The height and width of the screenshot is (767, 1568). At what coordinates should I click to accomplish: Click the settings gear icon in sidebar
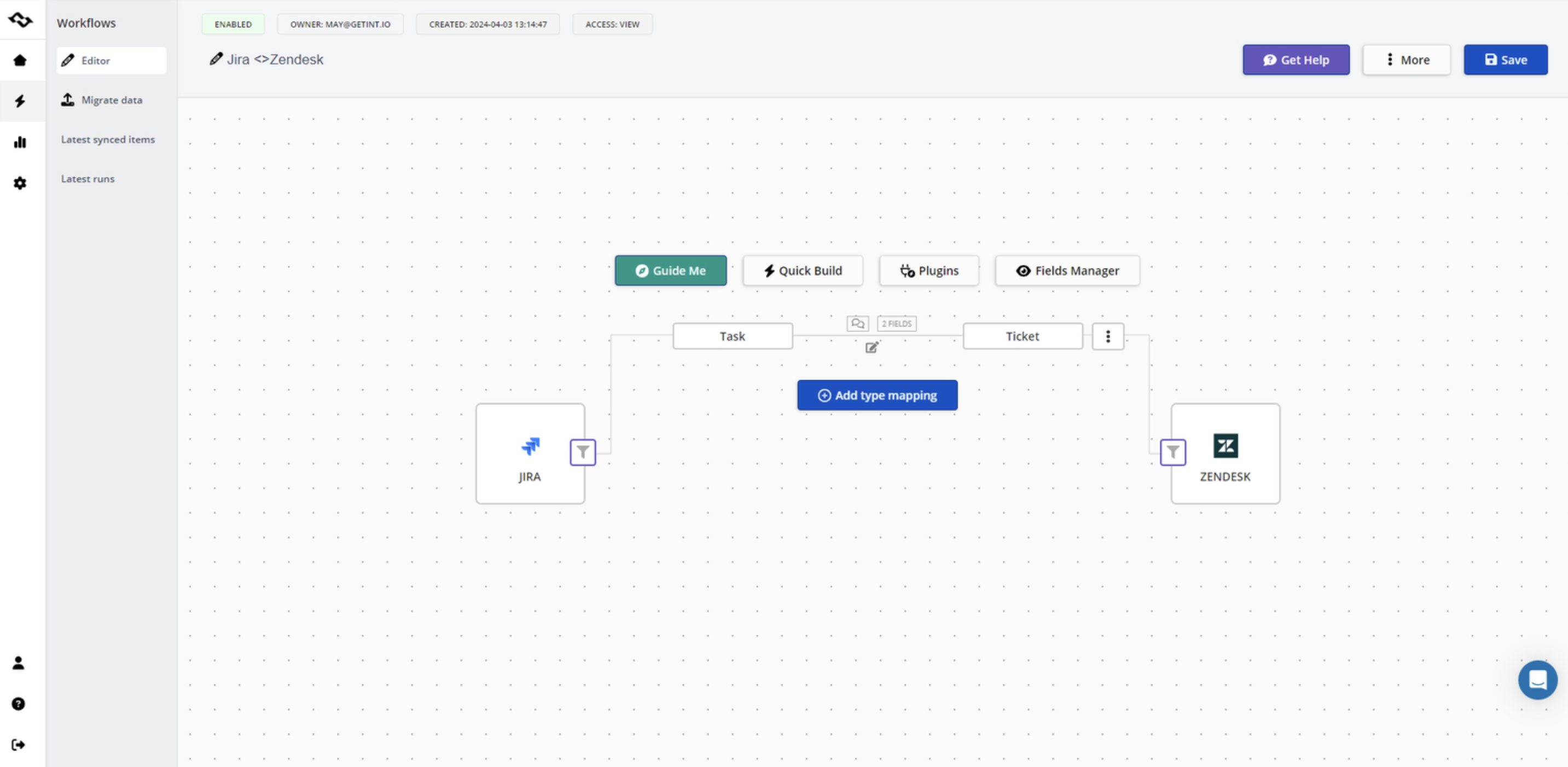click(20, 183)
